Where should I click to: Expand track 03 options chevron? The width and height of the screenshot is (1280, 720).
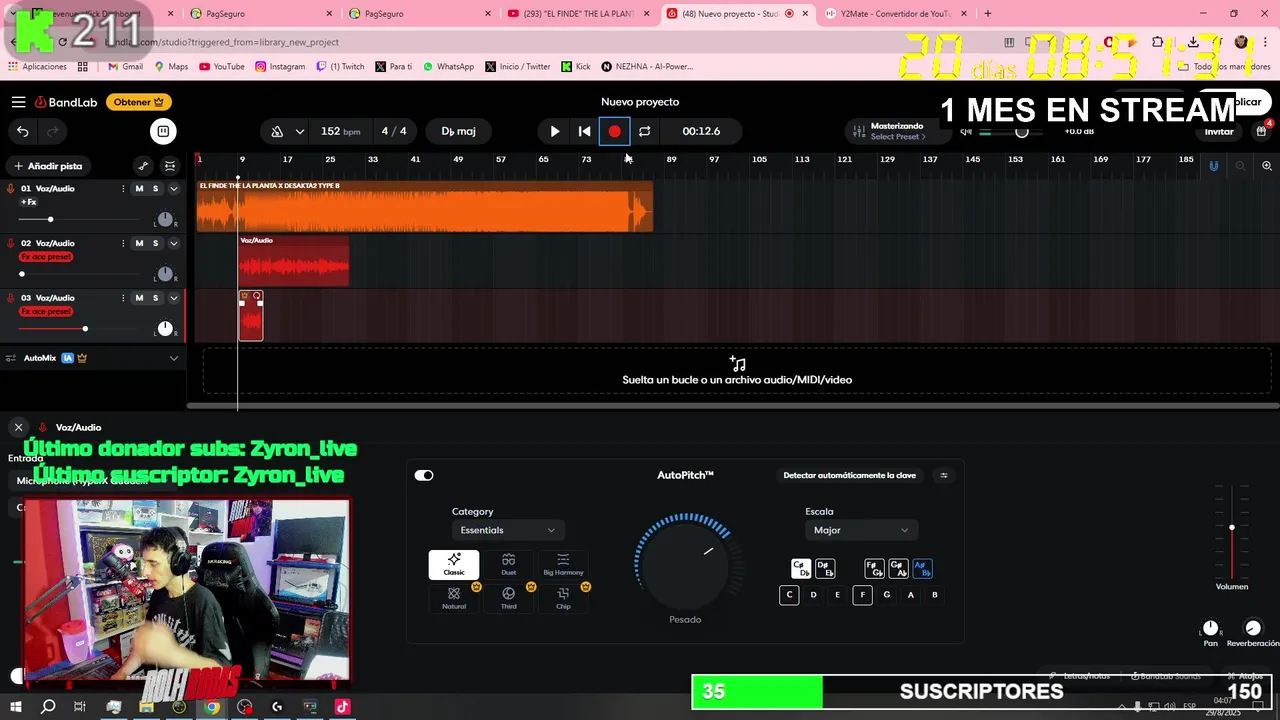[x=173, y=298]
